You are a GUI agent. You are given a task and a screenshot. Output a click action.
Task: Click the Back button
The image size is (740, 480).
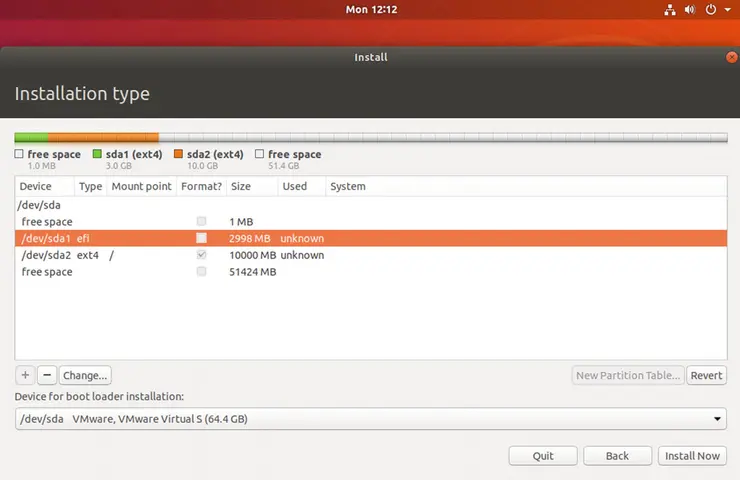(x=617, y=456)
